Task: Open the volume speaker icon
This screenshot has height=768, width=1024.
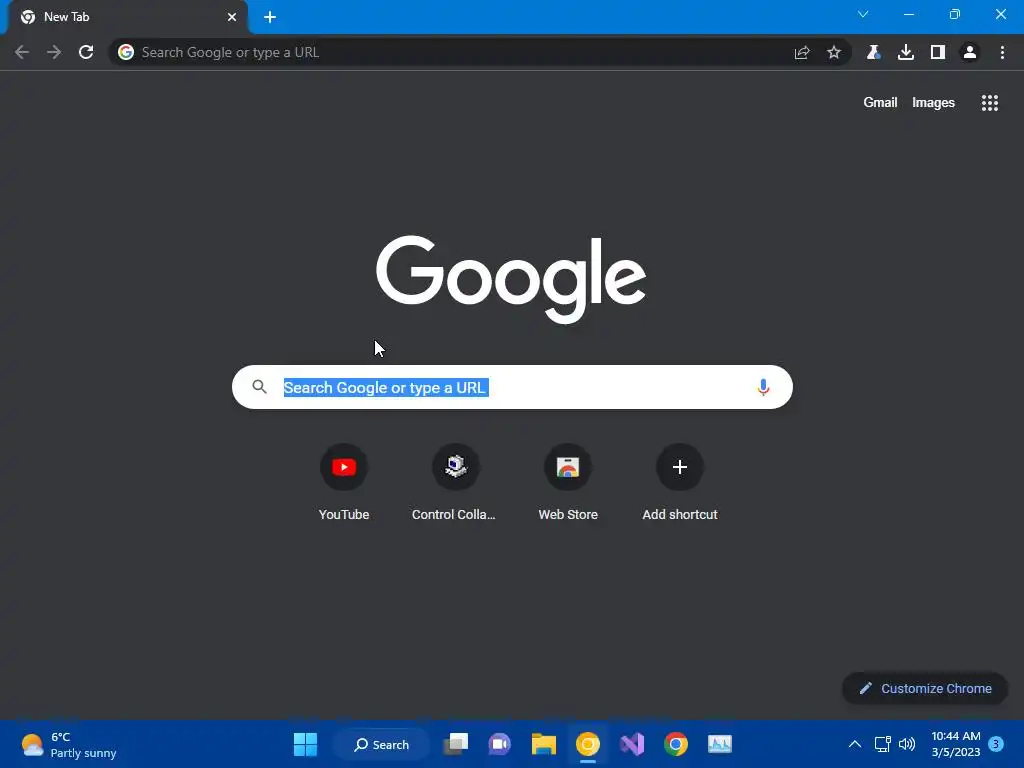Action: click(907, 744)
